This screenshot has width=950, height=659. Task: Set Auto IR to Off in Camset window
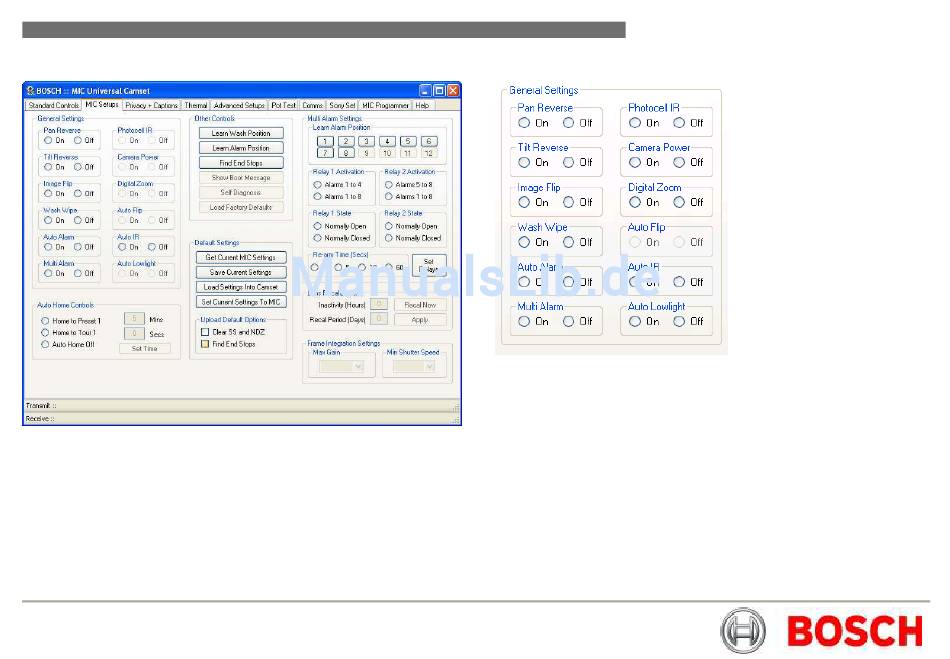[152, 247]
